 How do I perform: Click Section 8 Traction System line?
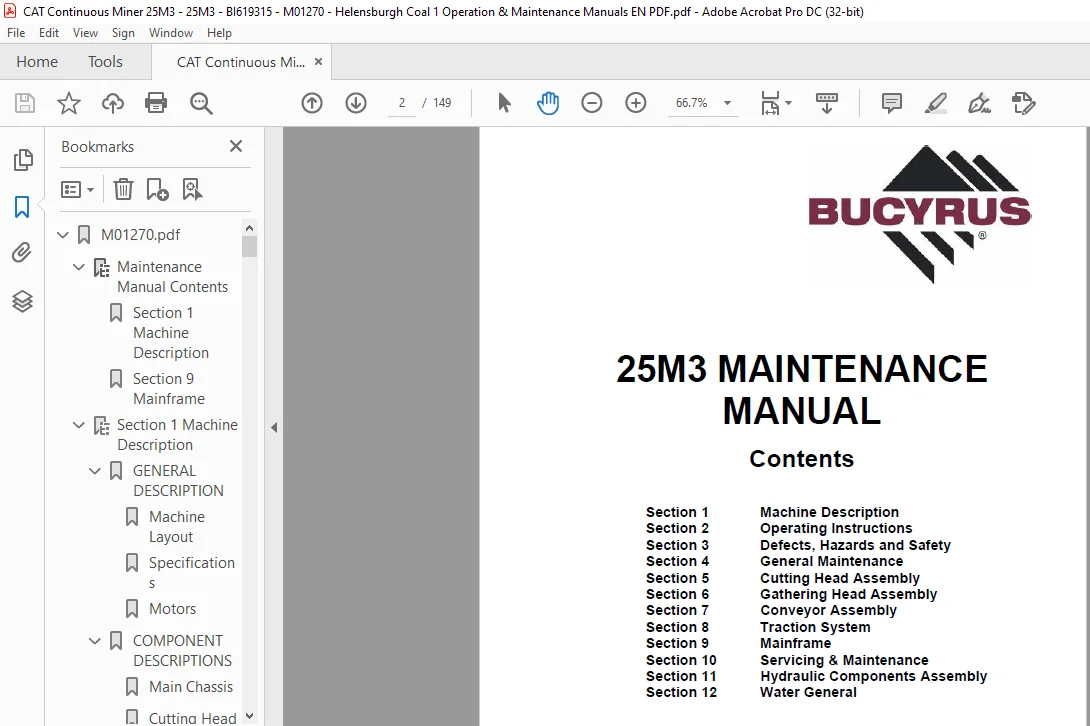758,627
